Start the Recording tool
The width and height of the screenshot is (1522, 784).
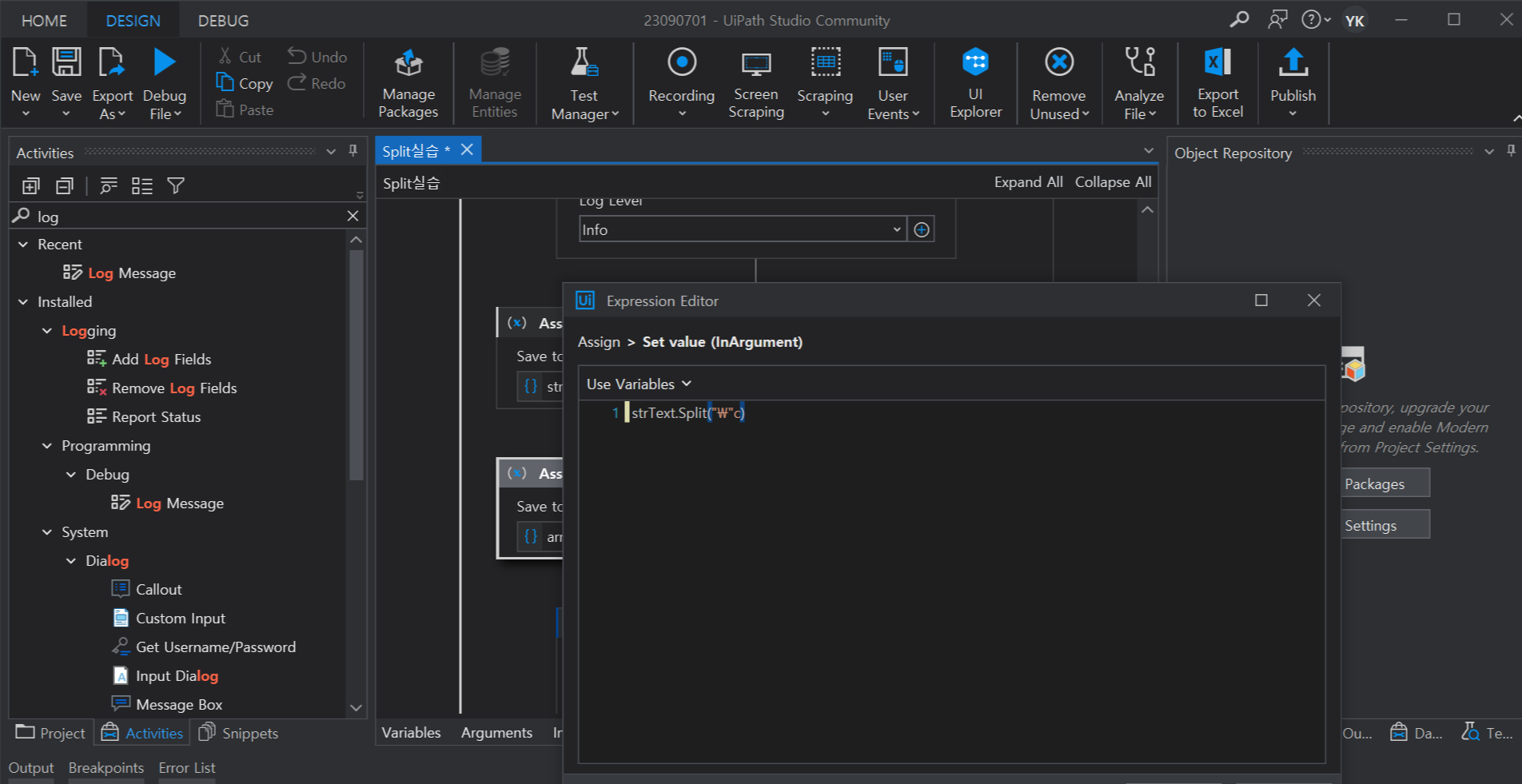point(681,83)
